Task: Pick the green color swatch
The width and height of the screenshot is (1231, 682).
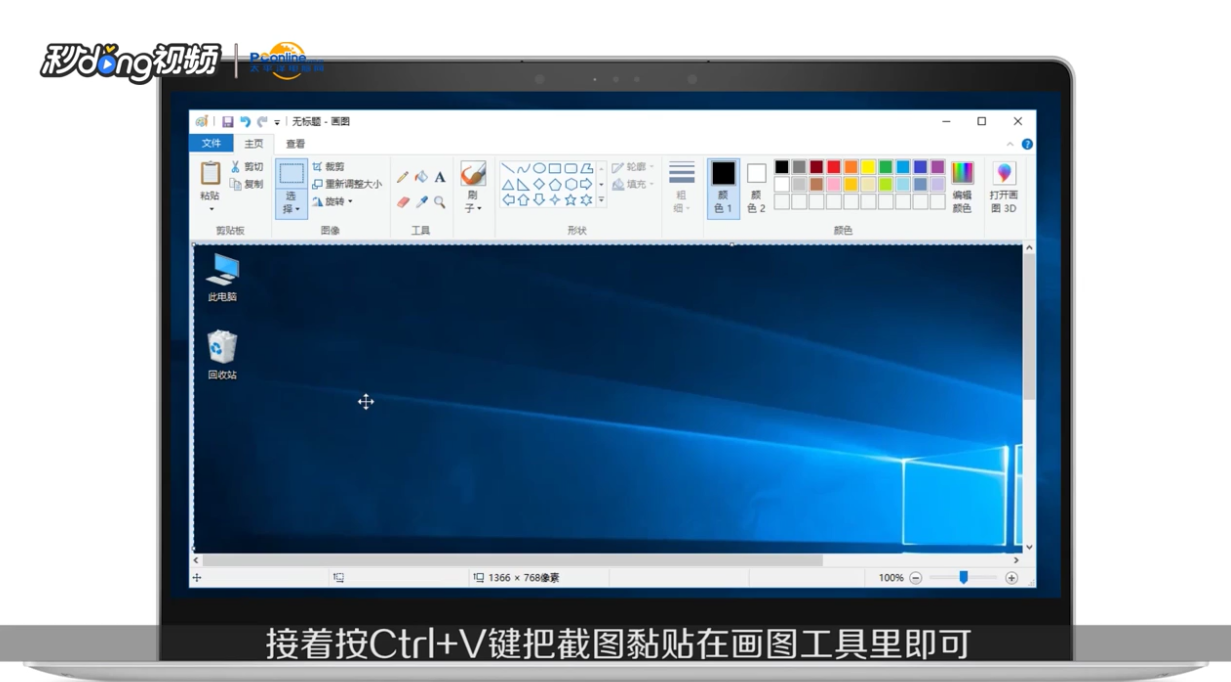Action: (885, 167)
